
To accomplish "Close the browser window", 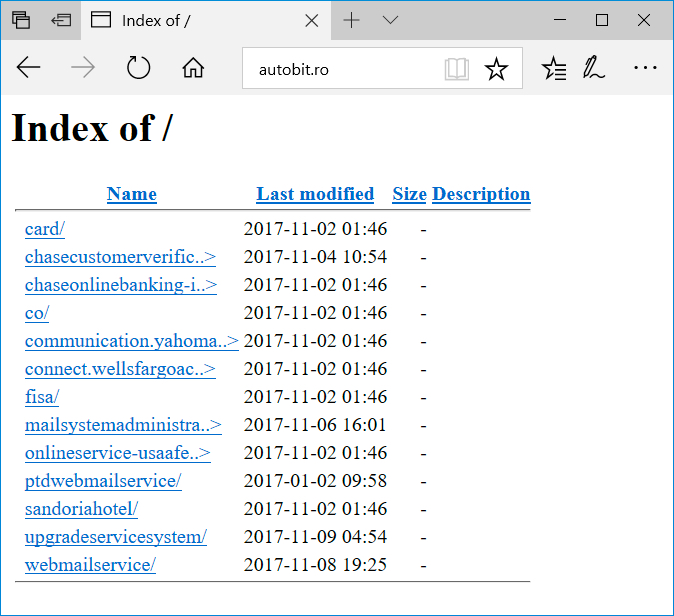I will coord(644,20).
